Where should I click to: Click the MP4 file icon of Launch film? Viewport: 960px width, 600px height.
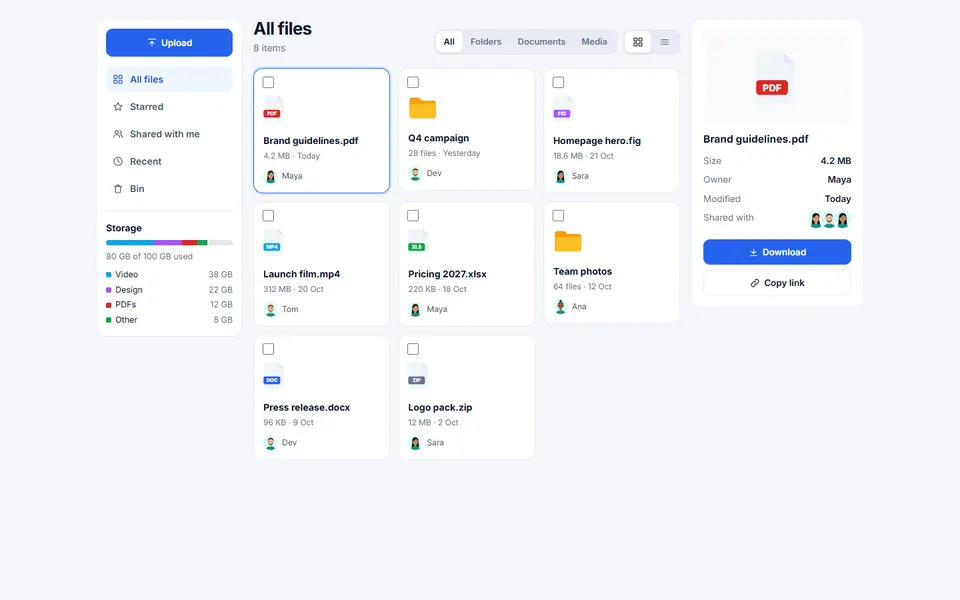pos(273,242)
